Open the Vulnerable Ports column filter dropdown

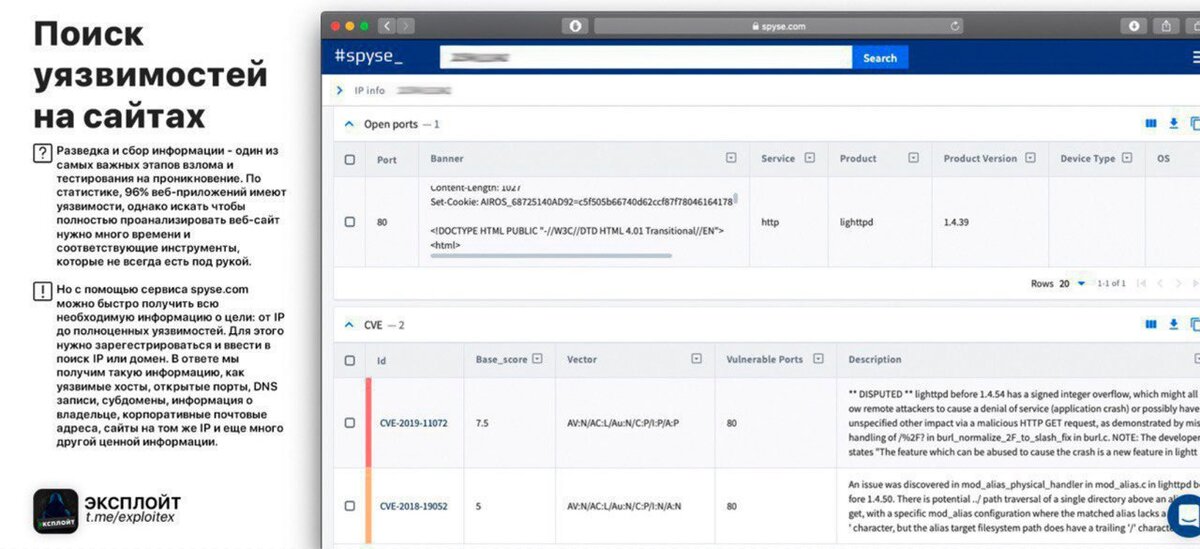818,359
